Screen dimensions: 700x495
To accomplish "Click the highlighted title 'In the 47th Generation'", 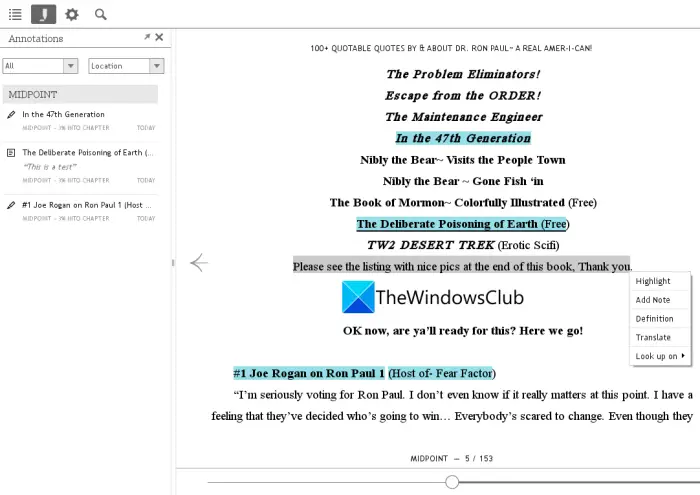I will pyautogui.click(x=463, y=138).
